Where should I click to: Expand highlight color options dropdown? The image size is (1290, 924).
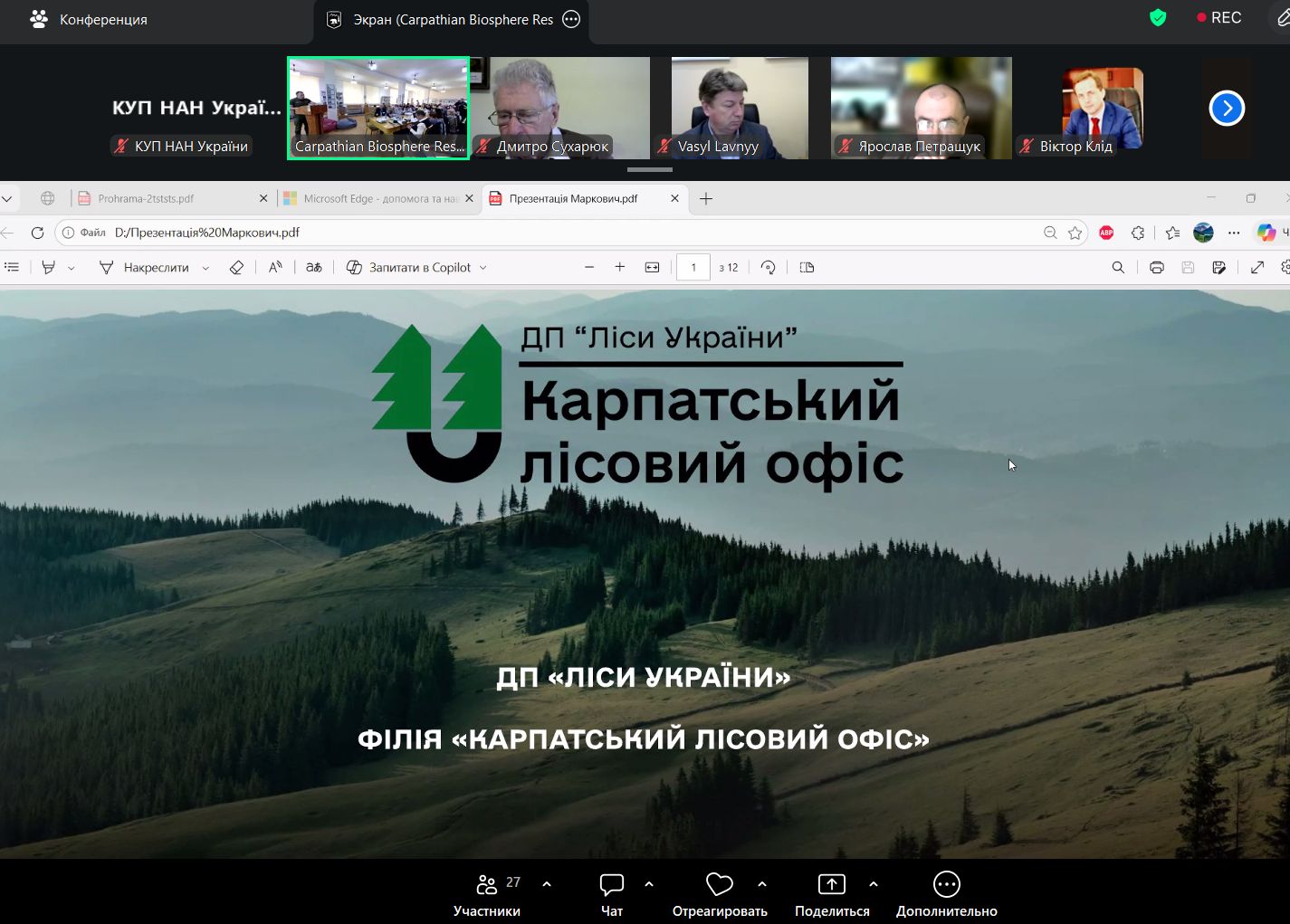[72, 268]
